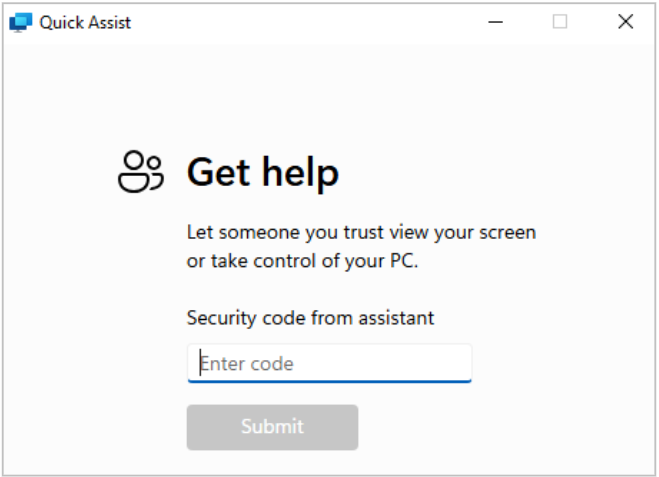Click the Get help heading
The width and height of the screenshot is (659, 477).
(x=262, y=173)
